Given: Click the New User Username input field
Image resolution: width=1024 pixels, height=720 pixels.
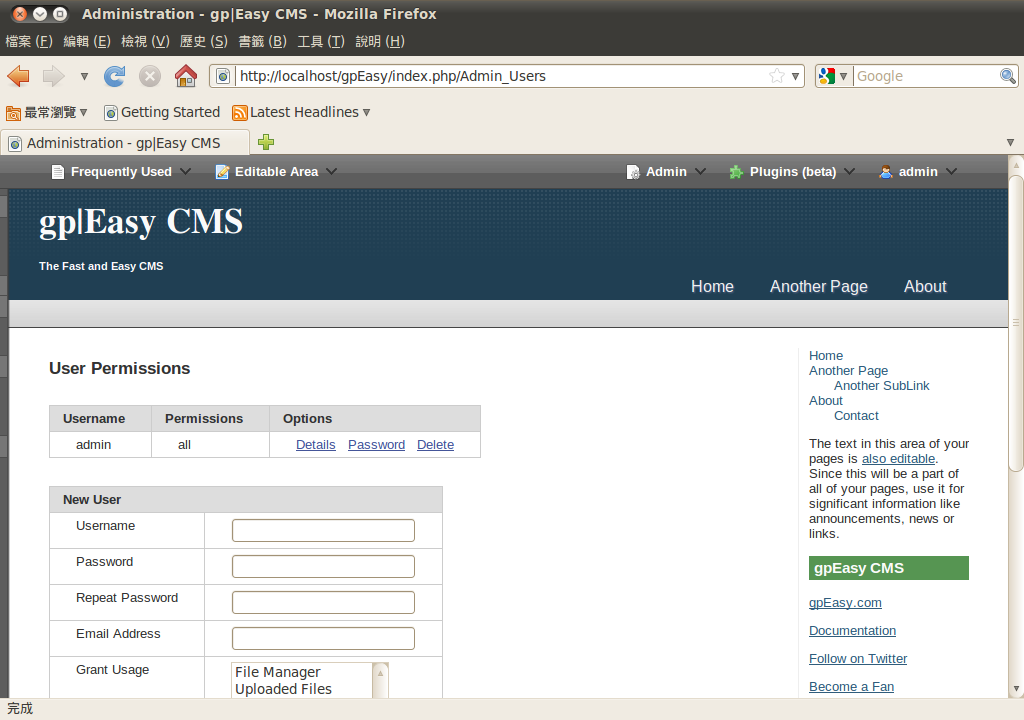Looking at the screenshot, I should tap(323, 531).
